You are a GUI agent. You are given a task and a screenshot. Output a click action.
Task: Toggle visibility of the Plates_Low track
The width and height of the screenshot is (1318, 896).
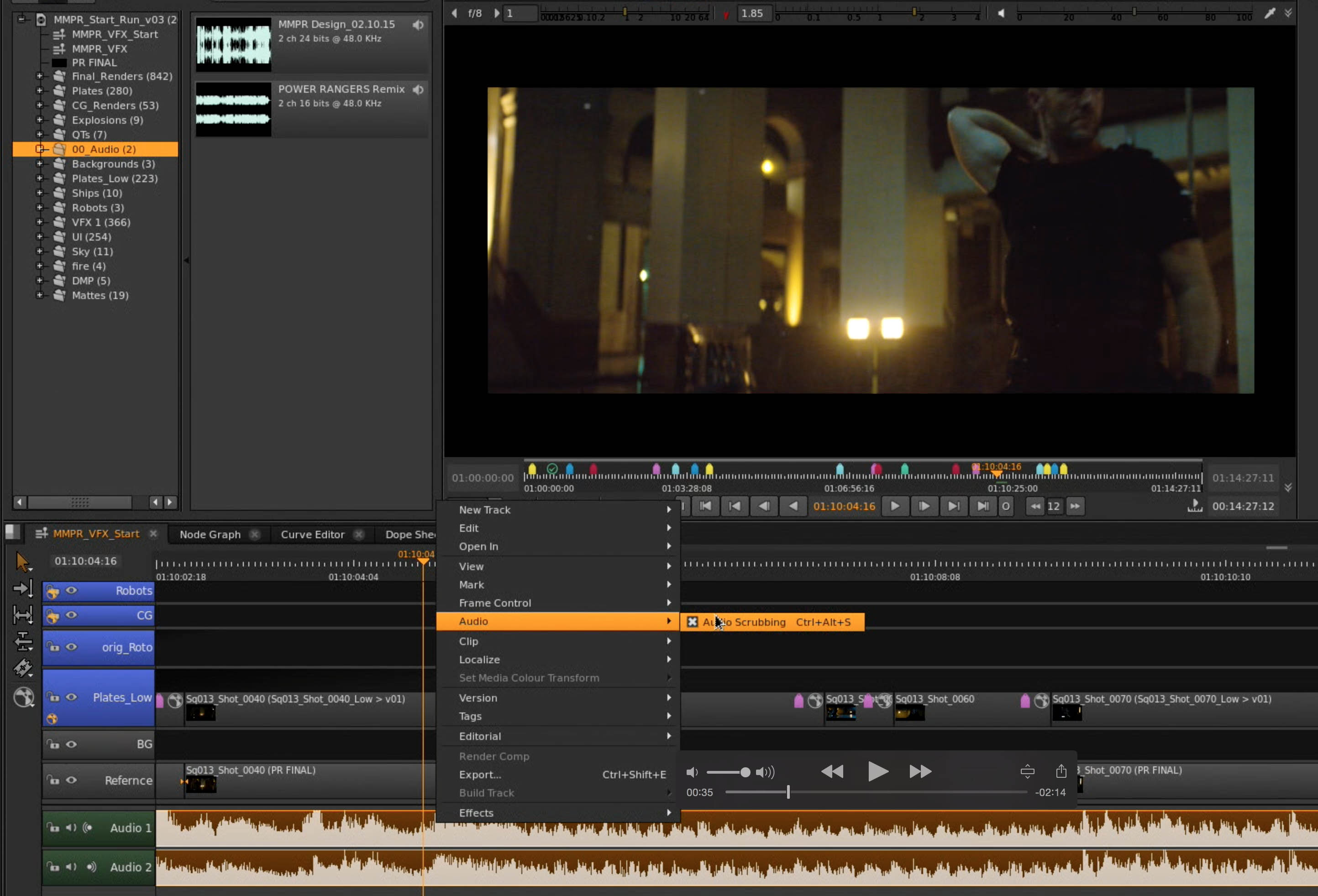[x=72, y=697]
